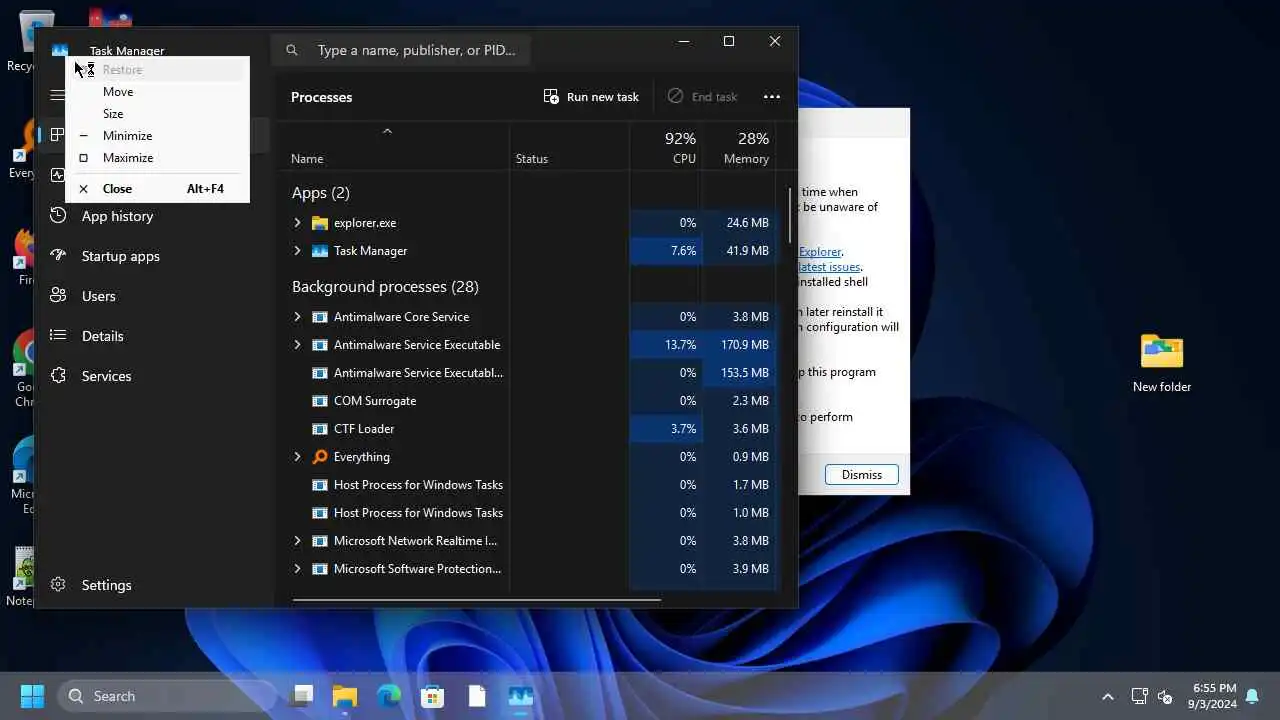Click the End task button
1280x720 pixels.
pyautogui.click(x=702, y=97)
